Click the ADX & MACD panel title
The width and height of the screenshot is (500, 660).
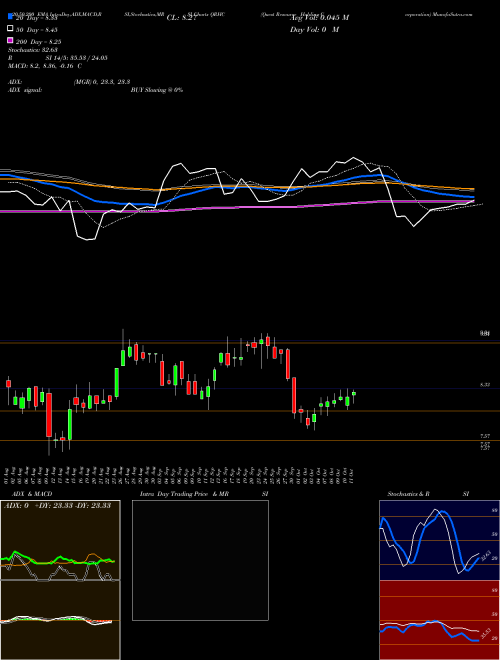(32, 494)
